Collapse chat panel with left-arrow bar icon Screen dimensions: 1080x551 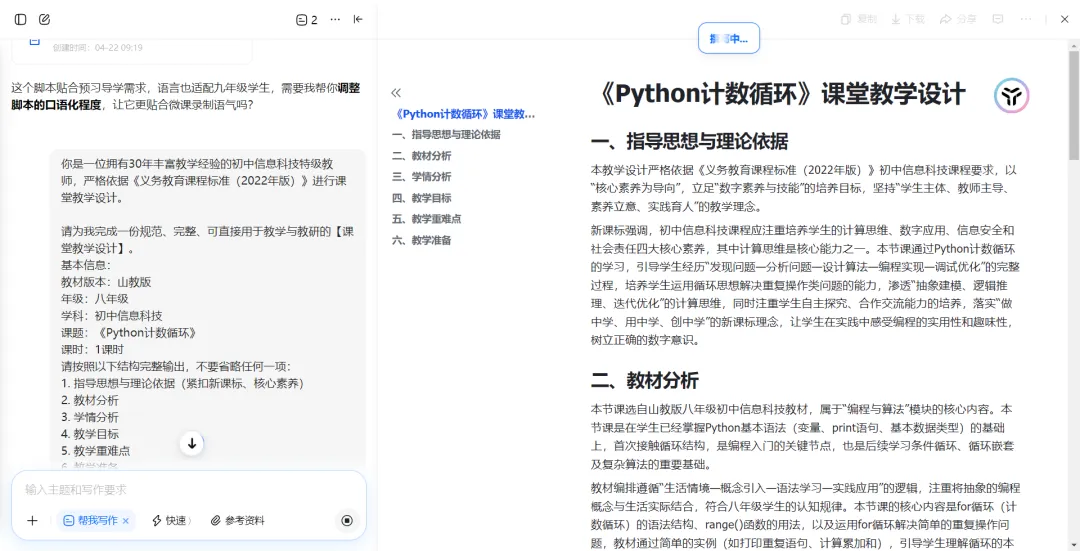point(358,19)
